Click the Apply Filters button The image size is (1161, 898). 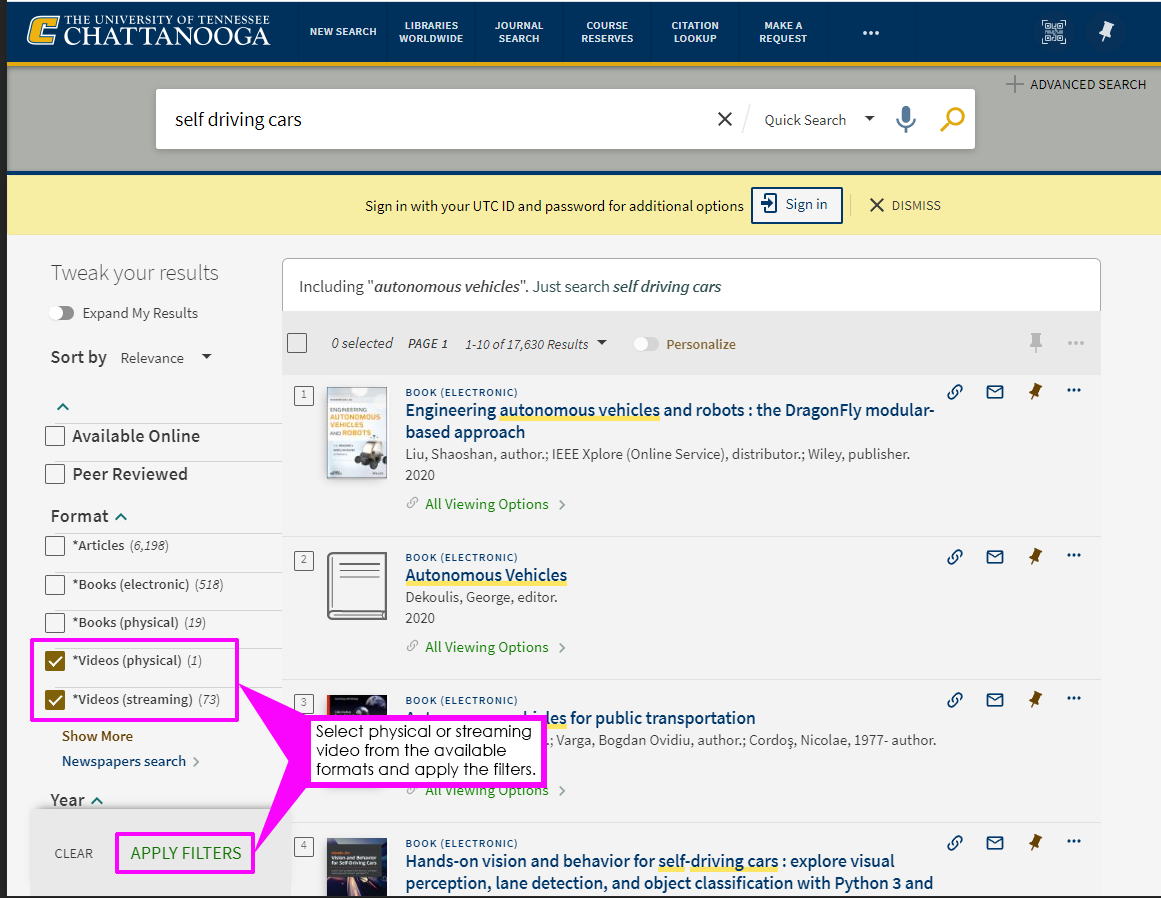(x=186, y=853)
